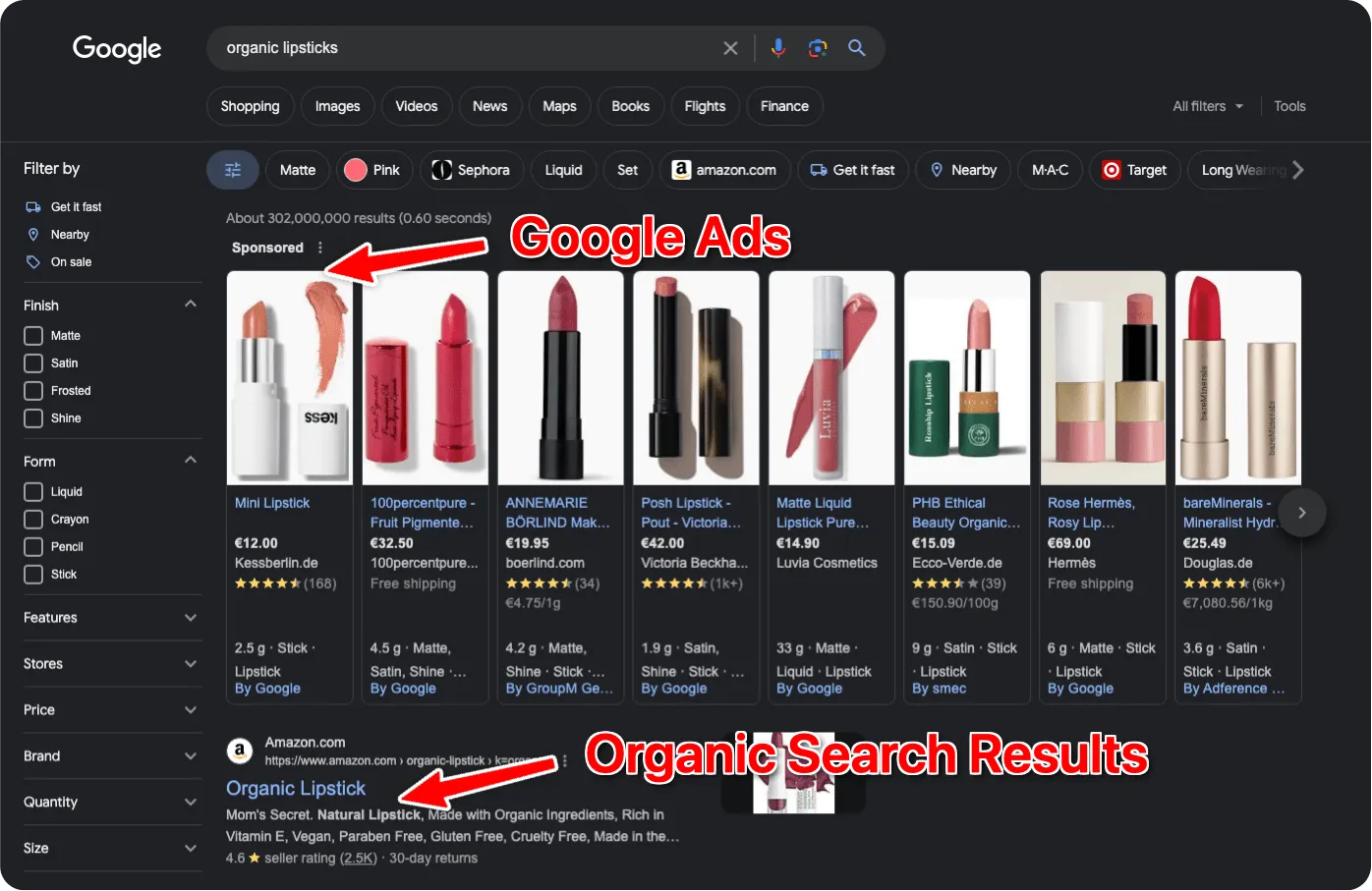Open the All filters dropdown
Viewport: 1372px width, 891px height.
pos(1207,106)
